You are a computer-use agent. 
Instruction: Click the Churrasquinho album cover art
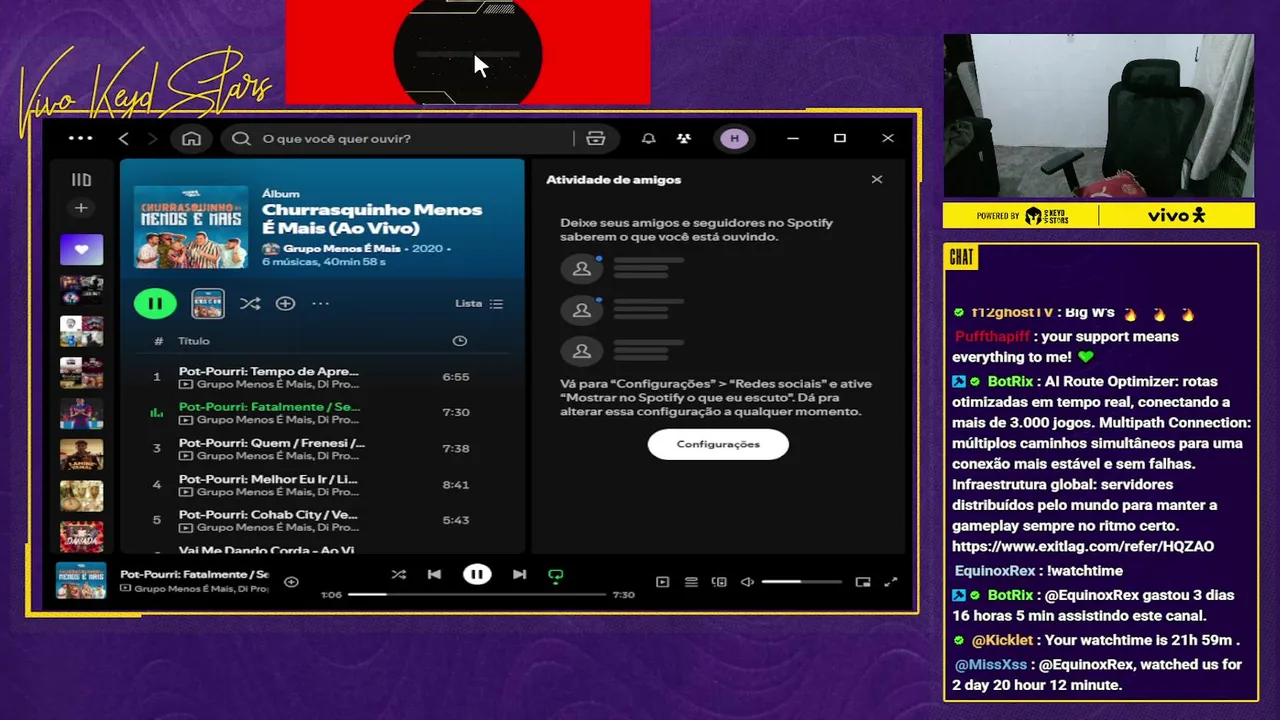tap(191, 226)
